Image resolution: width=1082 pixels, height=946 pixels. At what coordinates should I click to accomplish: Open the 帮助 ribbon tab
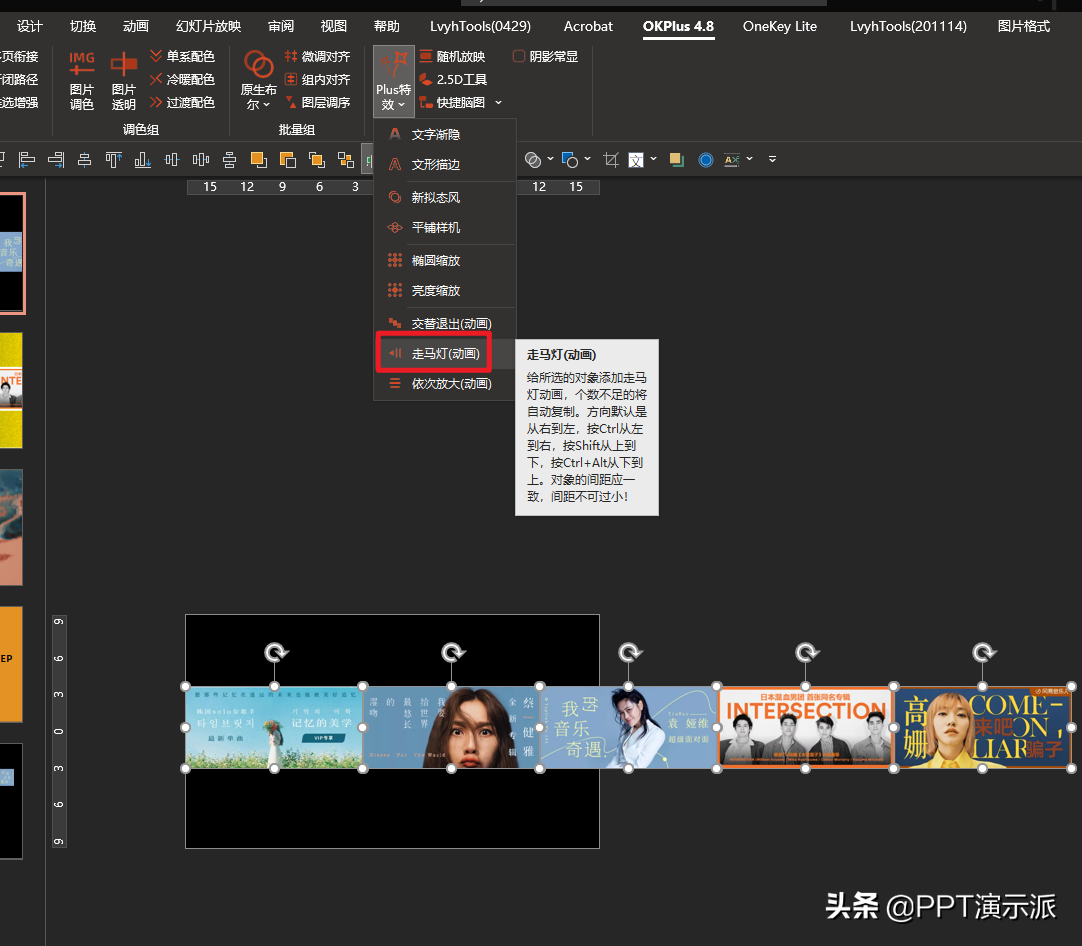pyautogui.click(x=386, y=26)
